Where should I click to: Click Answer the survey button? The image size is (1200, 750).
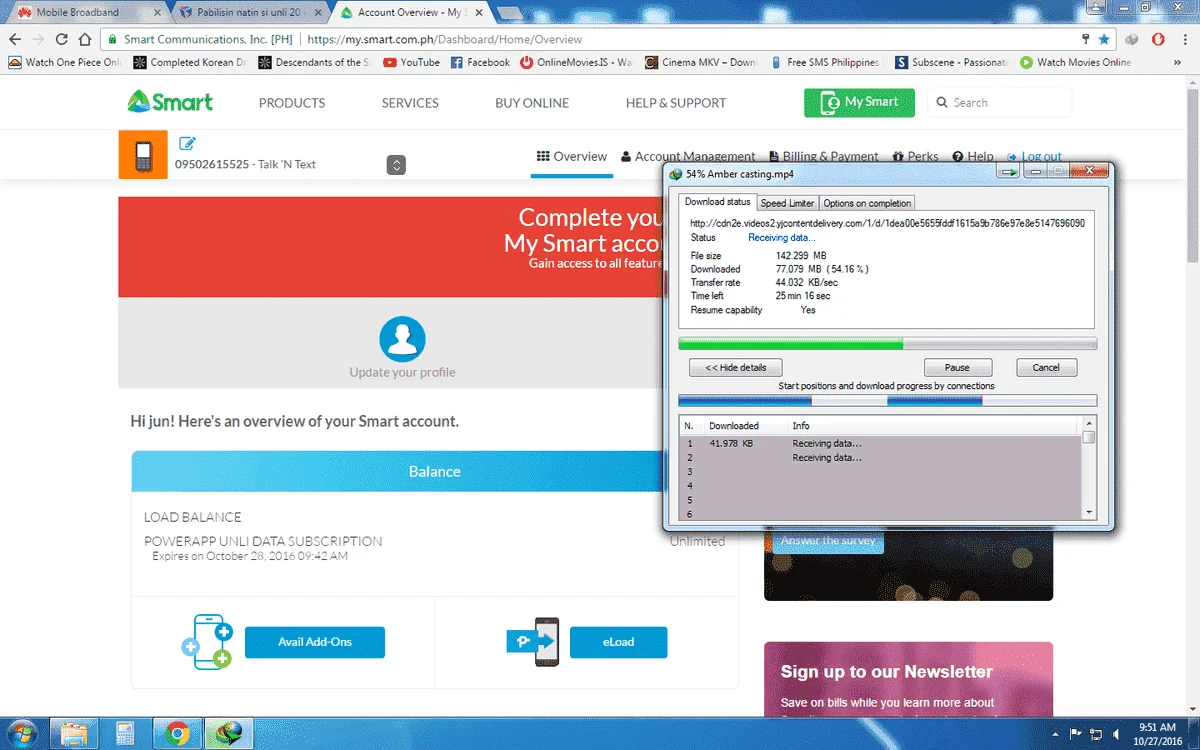tap(827, 540)
